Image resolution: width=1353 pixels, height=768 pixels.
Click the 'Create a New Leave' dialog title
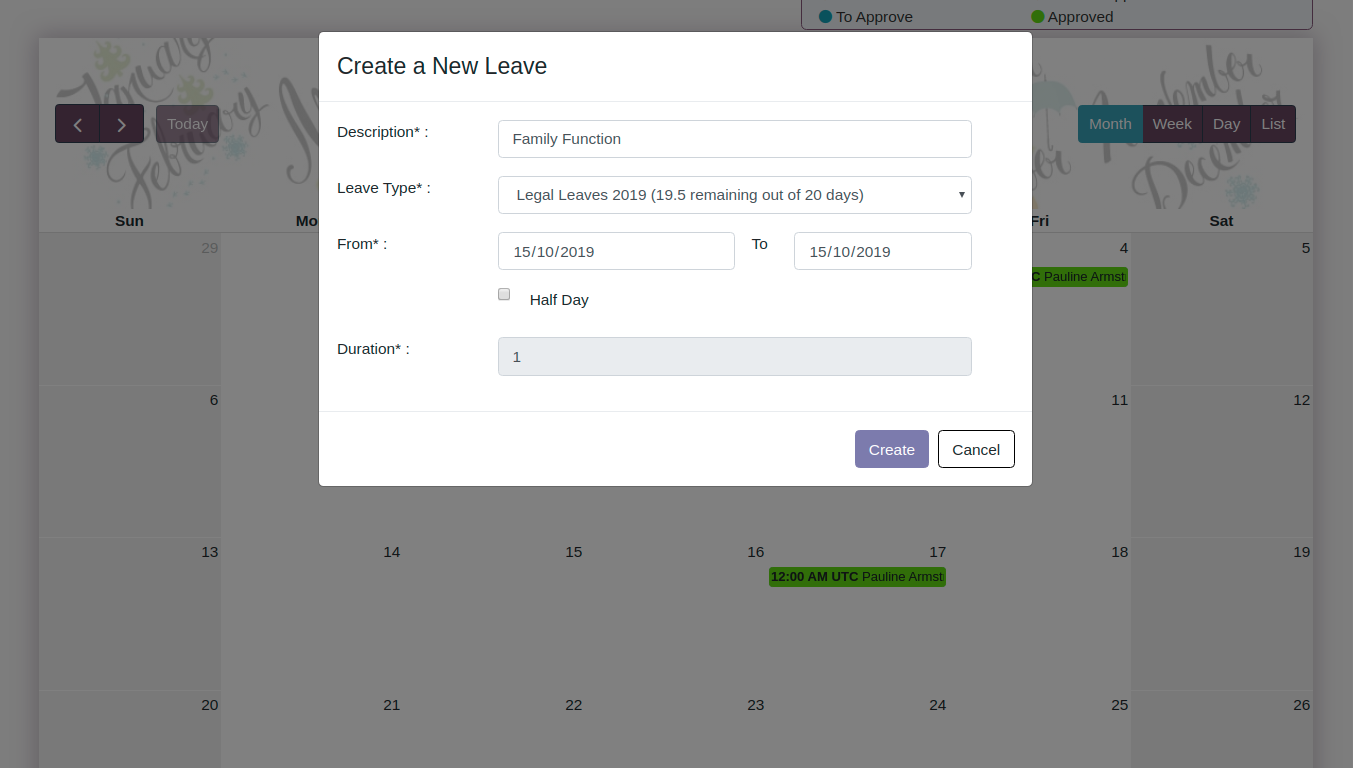442,66
